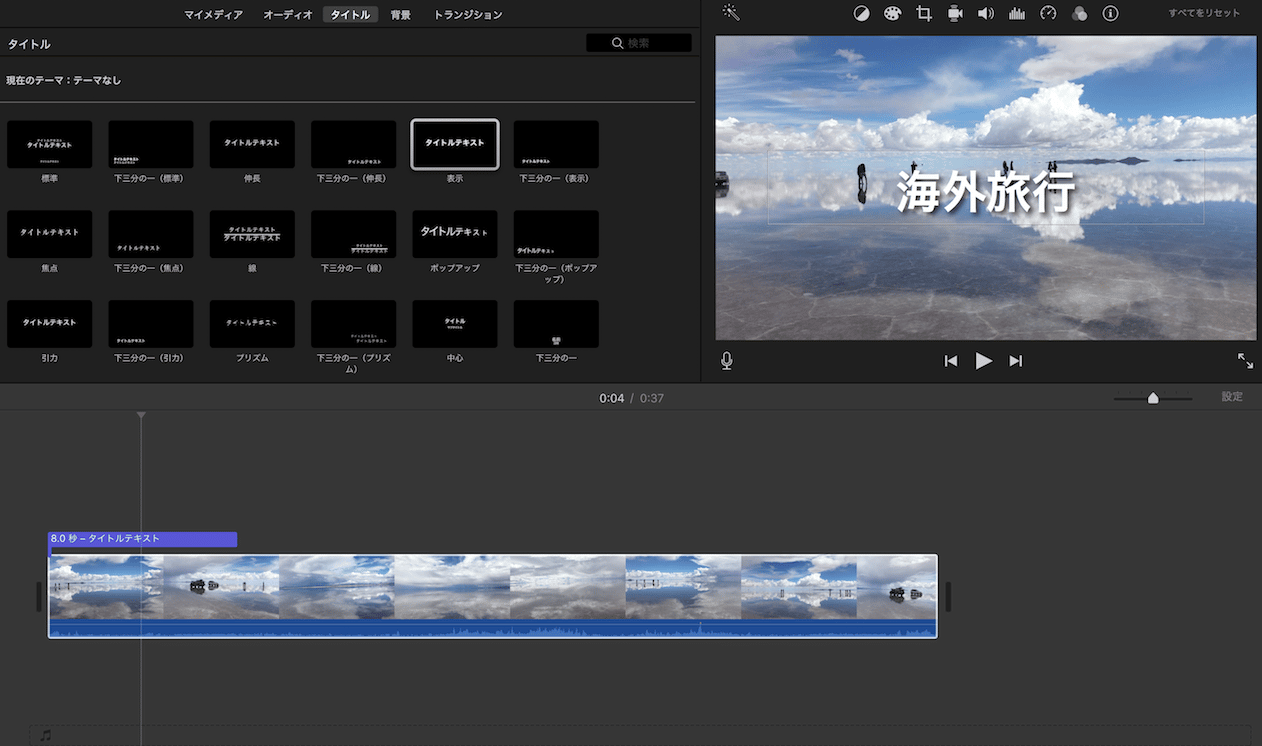The height and width of the screenshot is (746, 1262).
Task: Choose the ポップアップ title thumbnail
Action: tap(455, 234)
